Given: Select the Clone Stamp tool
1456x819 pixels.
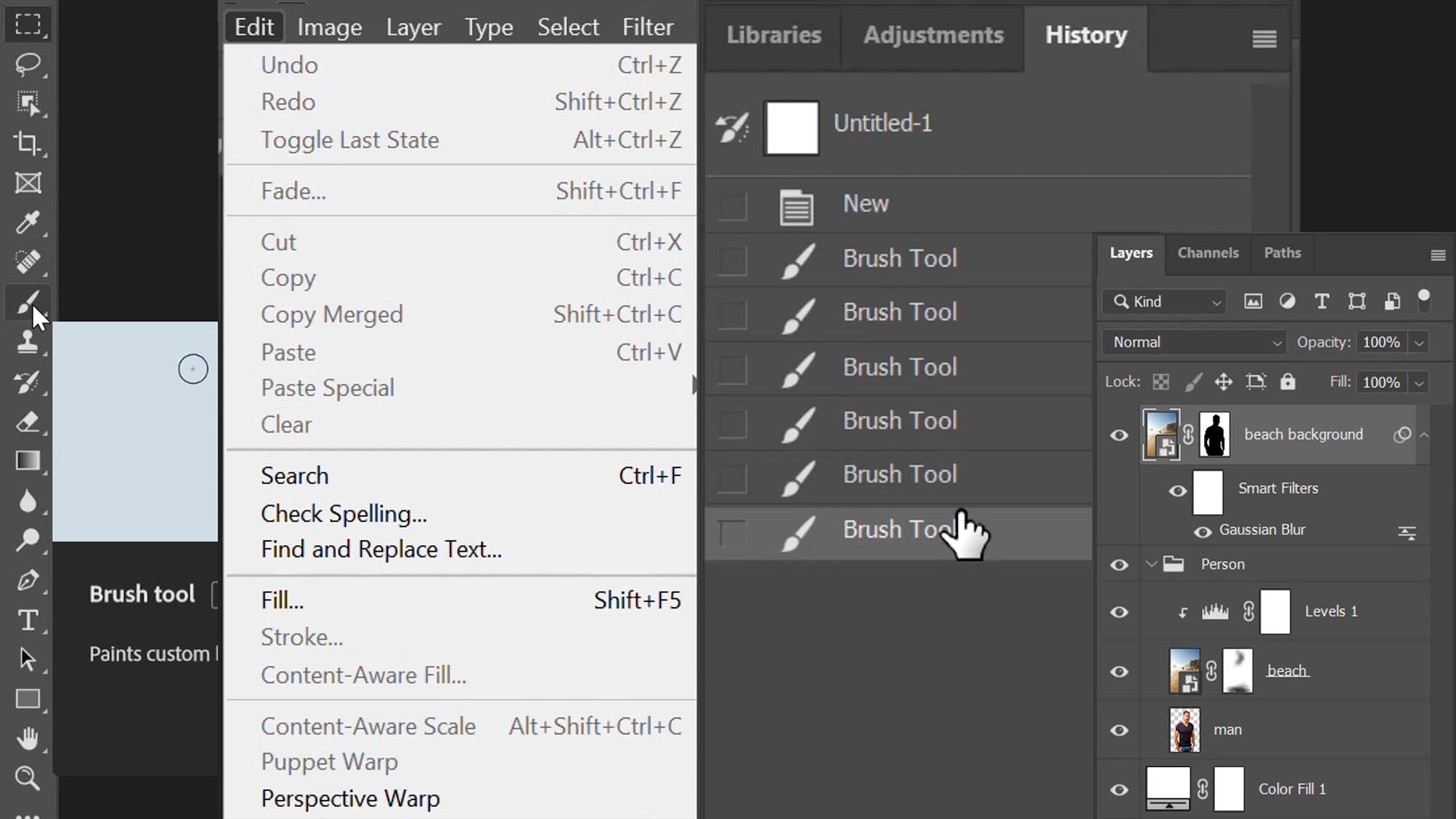Looking at the screenshot, I should tap(28, 342).
